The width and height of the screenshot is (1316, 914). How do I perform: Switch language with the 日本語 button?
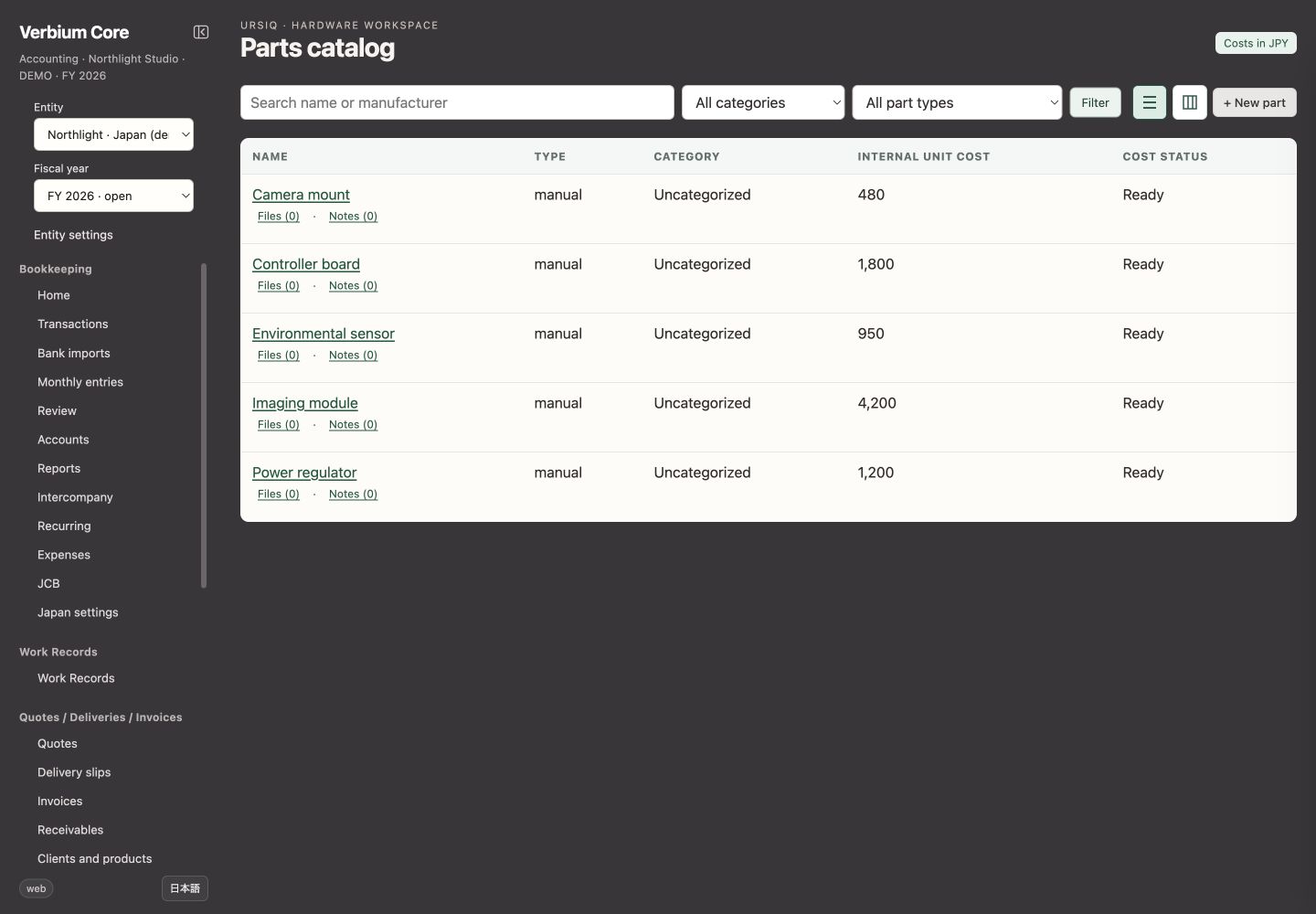[x=185, y=888]
